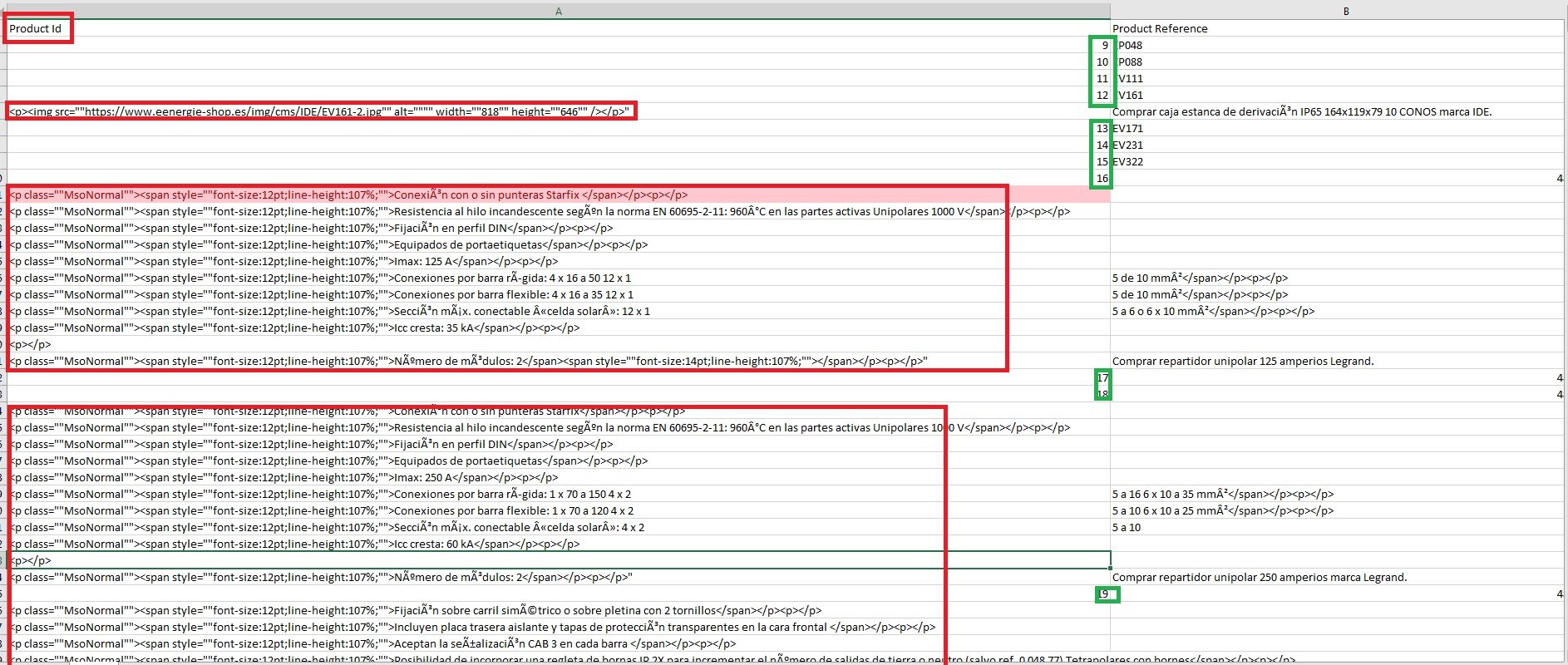1568x665 pixels.
Task: Select the 'Incluyen placa trasera aislante' cell
Action: click(x=559, y=627)
